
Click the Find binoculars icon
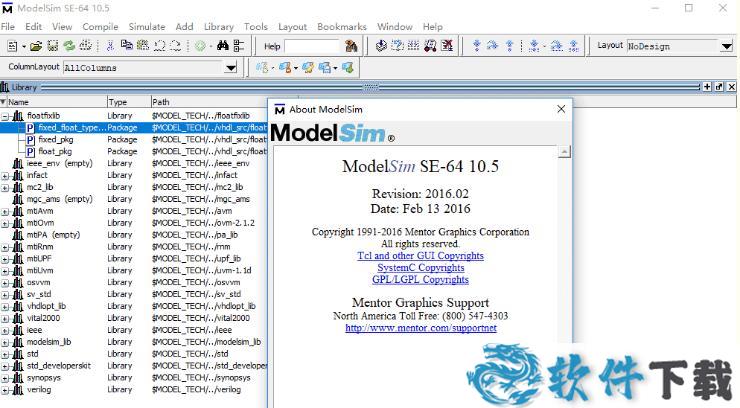tap(221, 46)
